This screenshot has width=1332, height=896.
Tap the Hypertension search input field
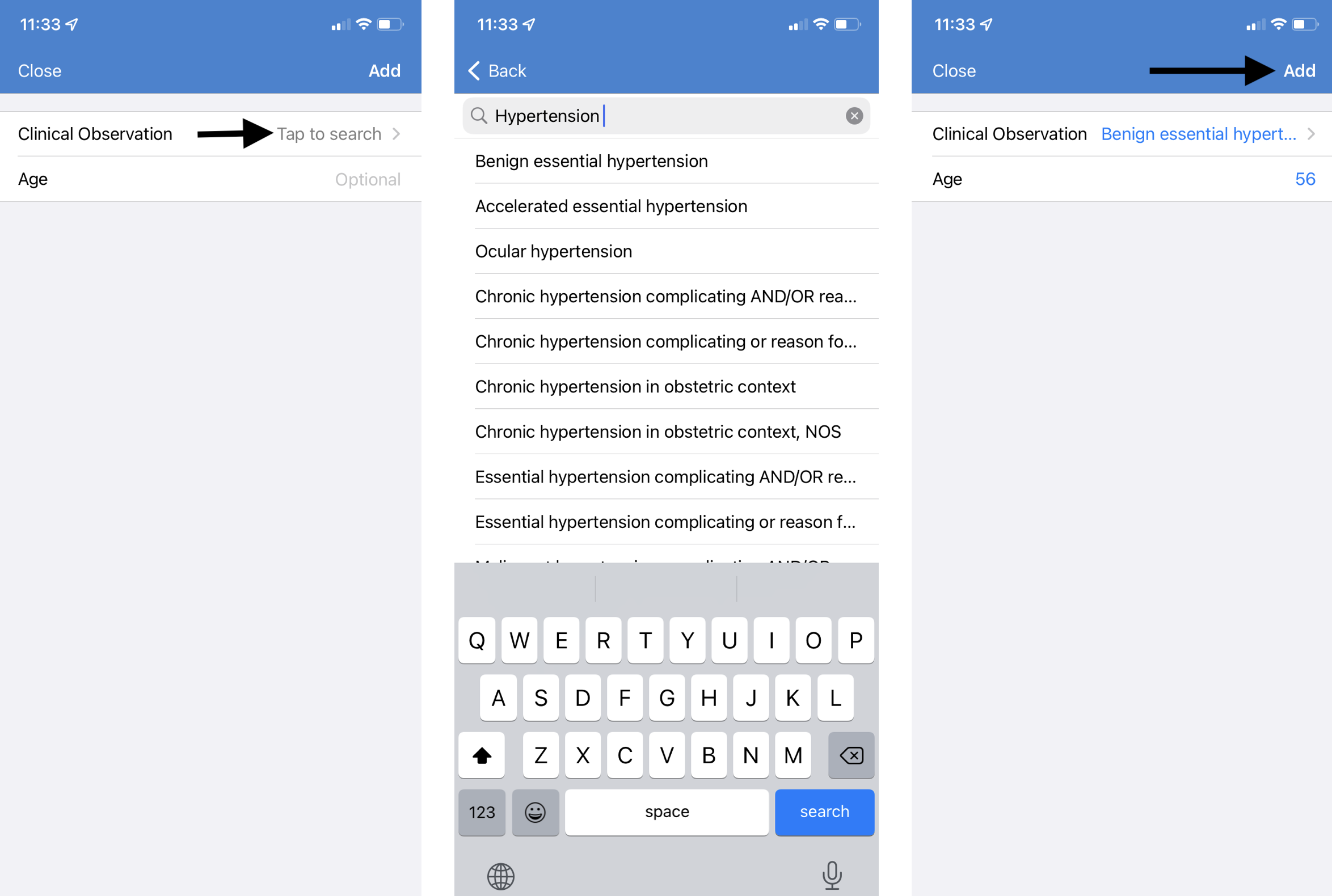665,115
